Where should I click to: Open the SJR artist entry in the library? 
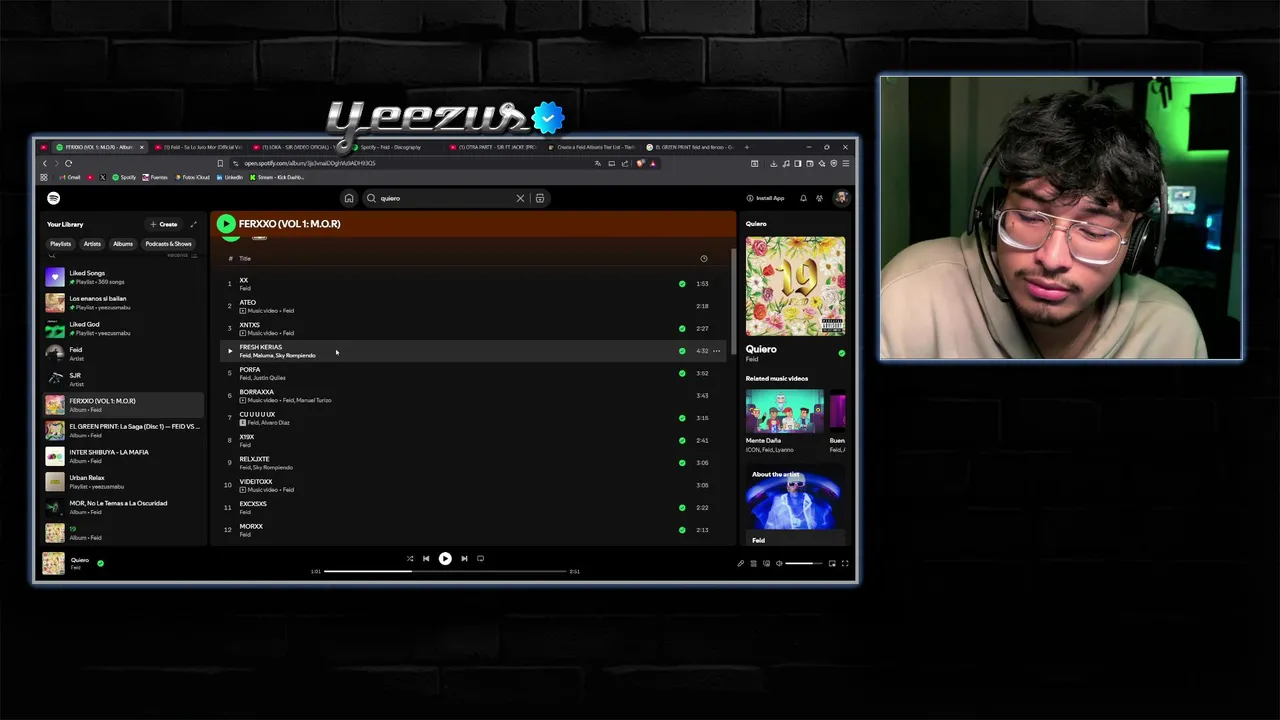(124, 379)
